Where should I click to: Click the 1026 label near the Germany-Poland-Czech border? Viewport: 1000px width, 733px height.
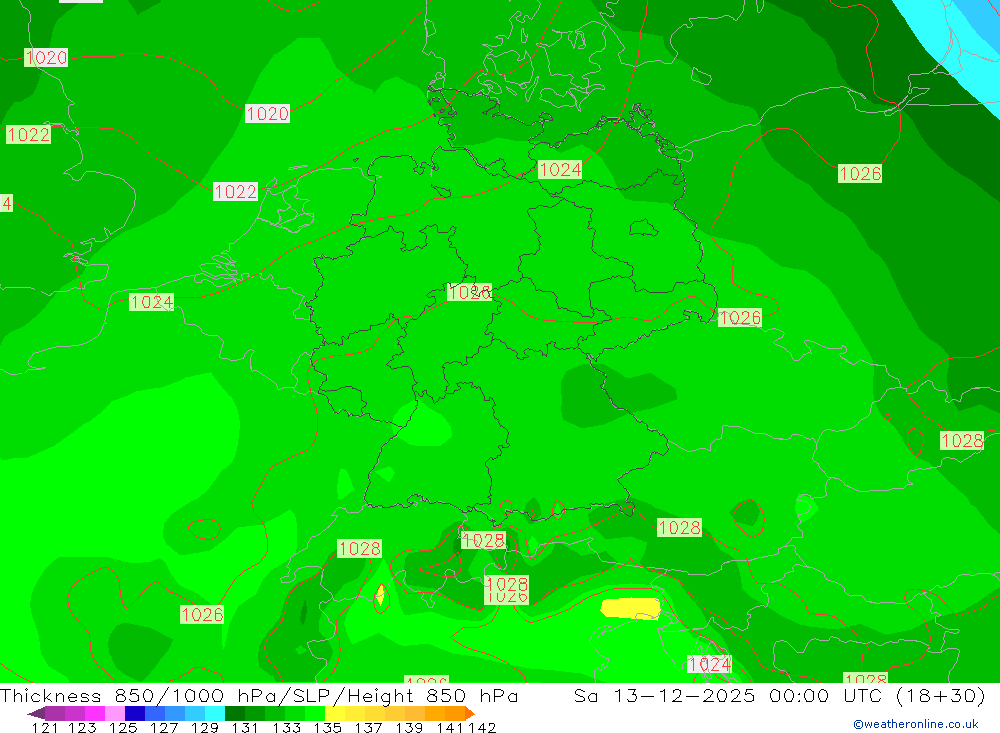point(740,317)
